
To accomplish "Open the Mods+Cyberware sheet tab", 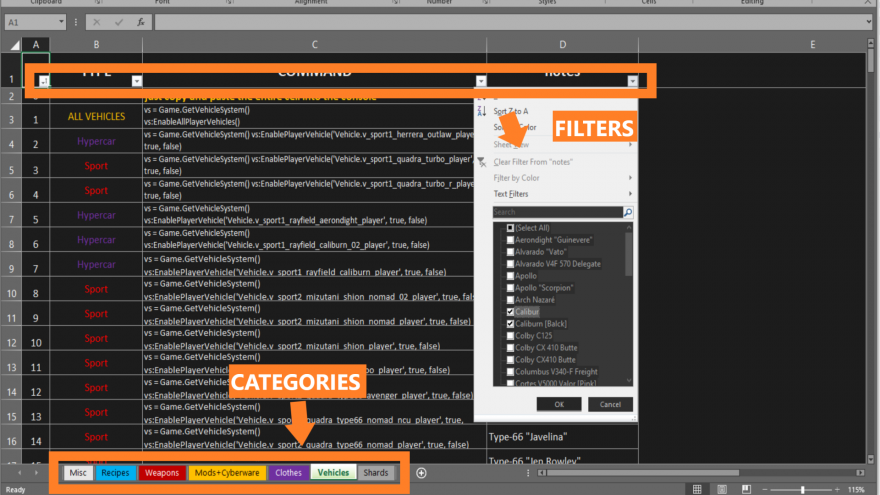I will (227, 473).
